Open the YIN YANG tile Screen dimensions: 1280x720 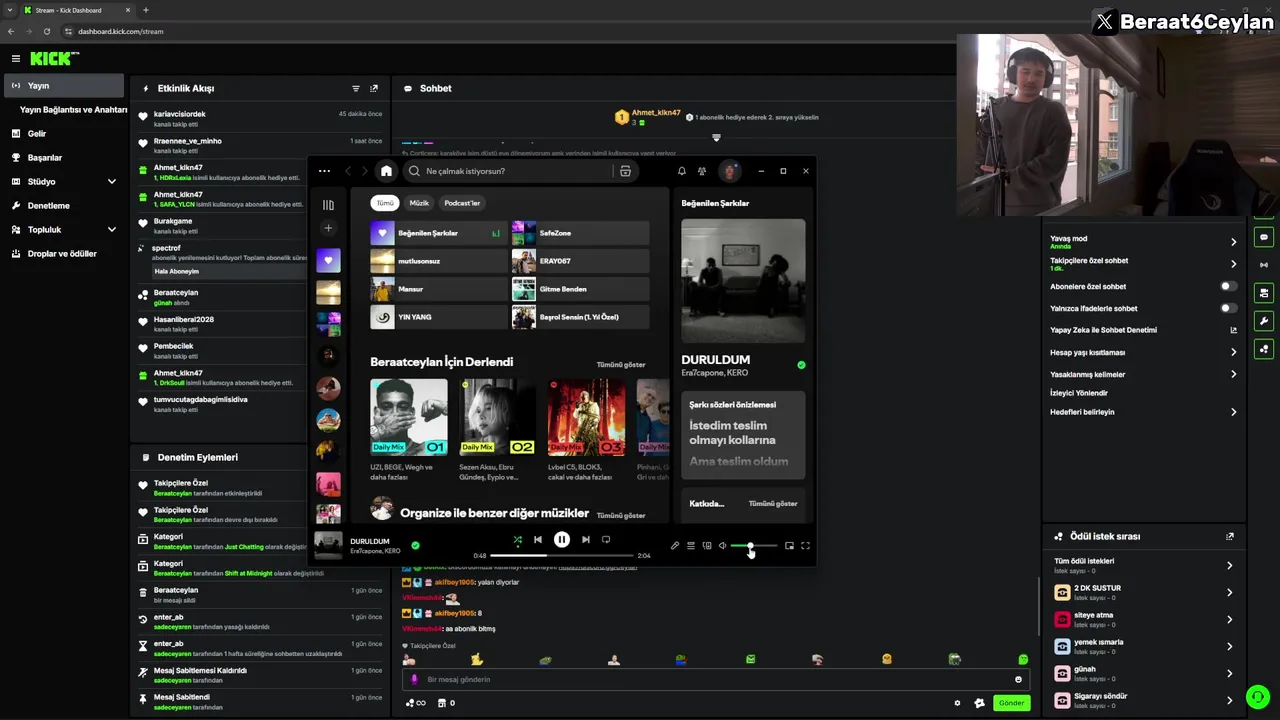(439, 317)
